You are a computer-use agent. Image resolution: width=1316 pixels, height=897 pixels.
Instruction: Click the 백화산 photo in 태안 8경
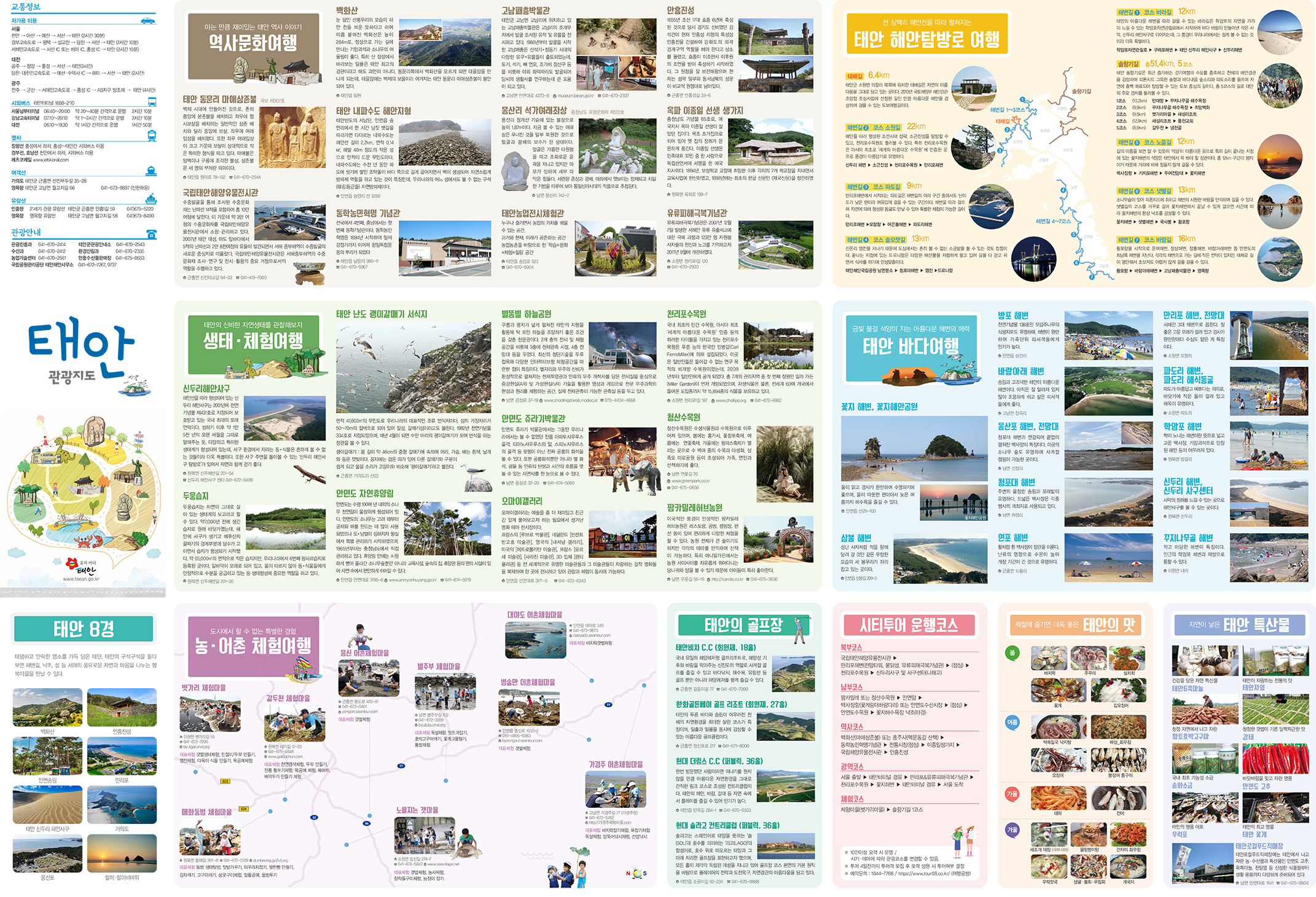[47, 708]
